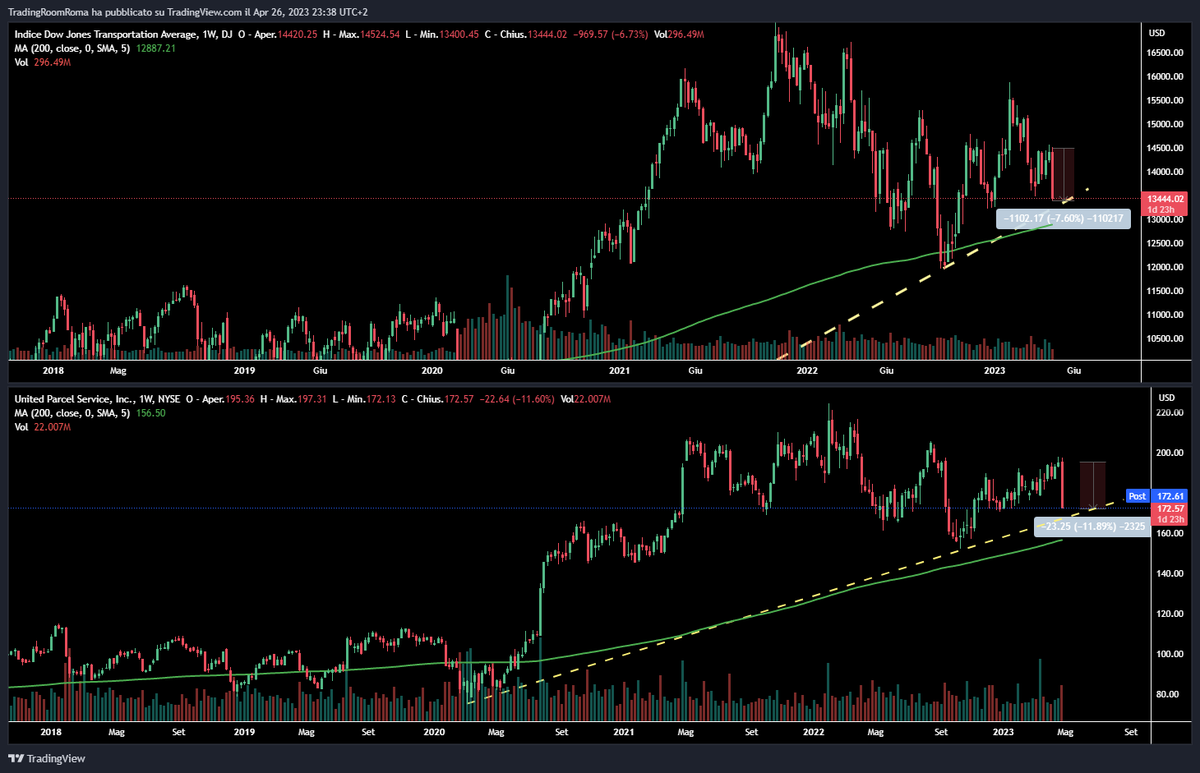Click the Vol 22.007M indicator under UPS MA
1200x773 pixels.
(43, 427)
